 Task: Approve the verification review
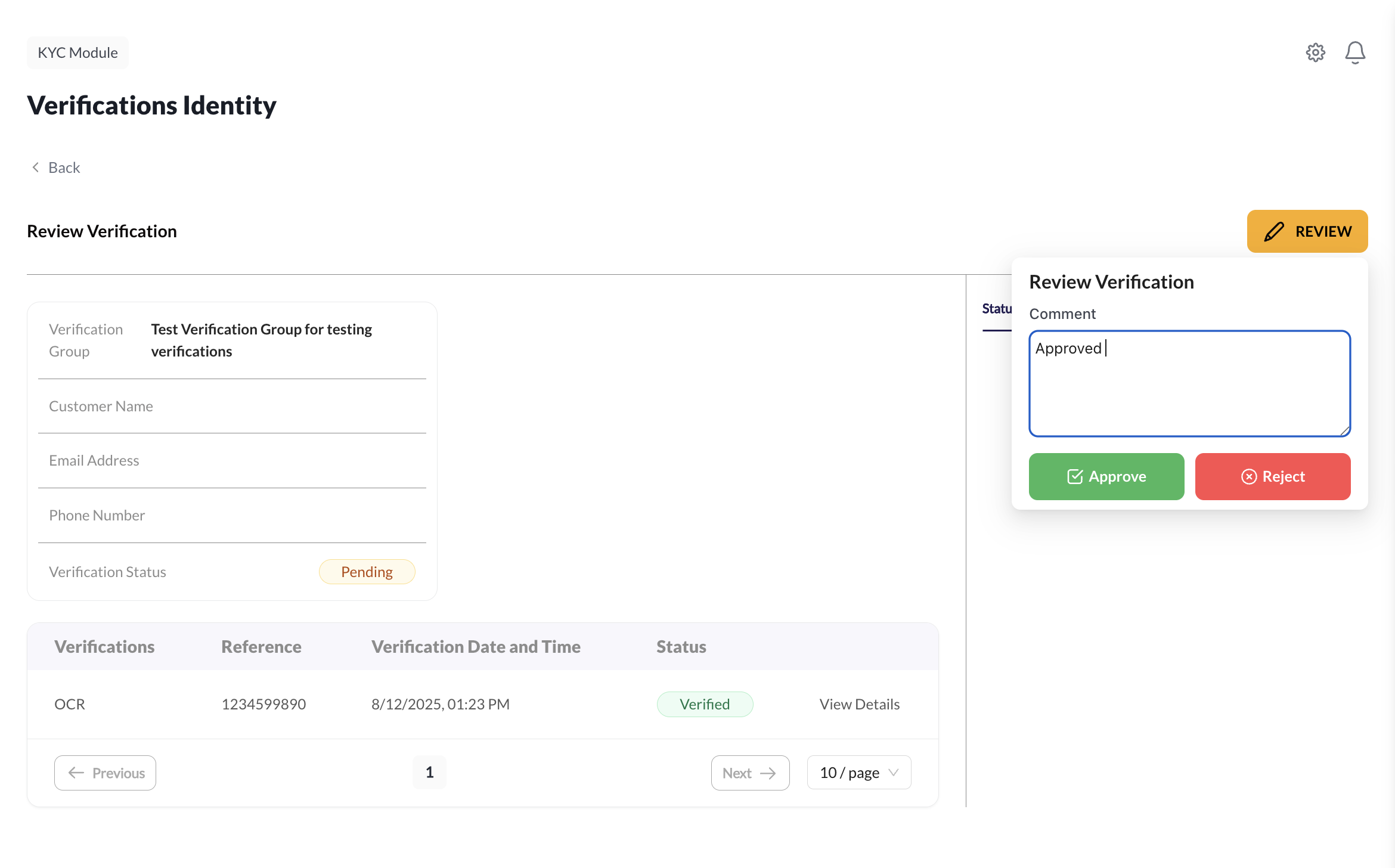pos(1106,476)
